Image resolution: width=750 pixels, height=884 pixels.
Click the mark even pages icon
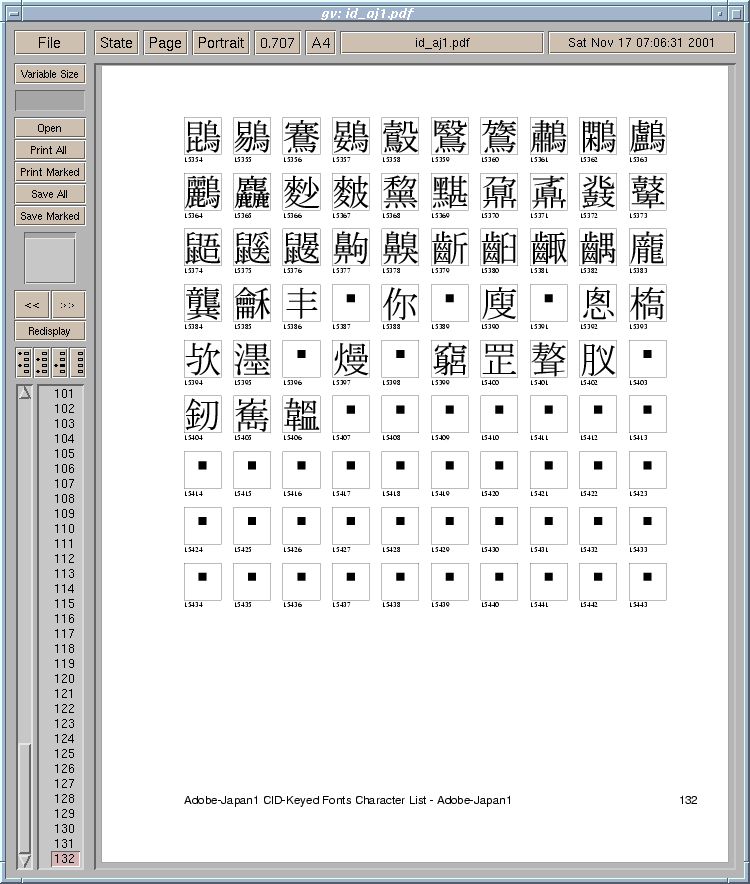click(42, 362)
